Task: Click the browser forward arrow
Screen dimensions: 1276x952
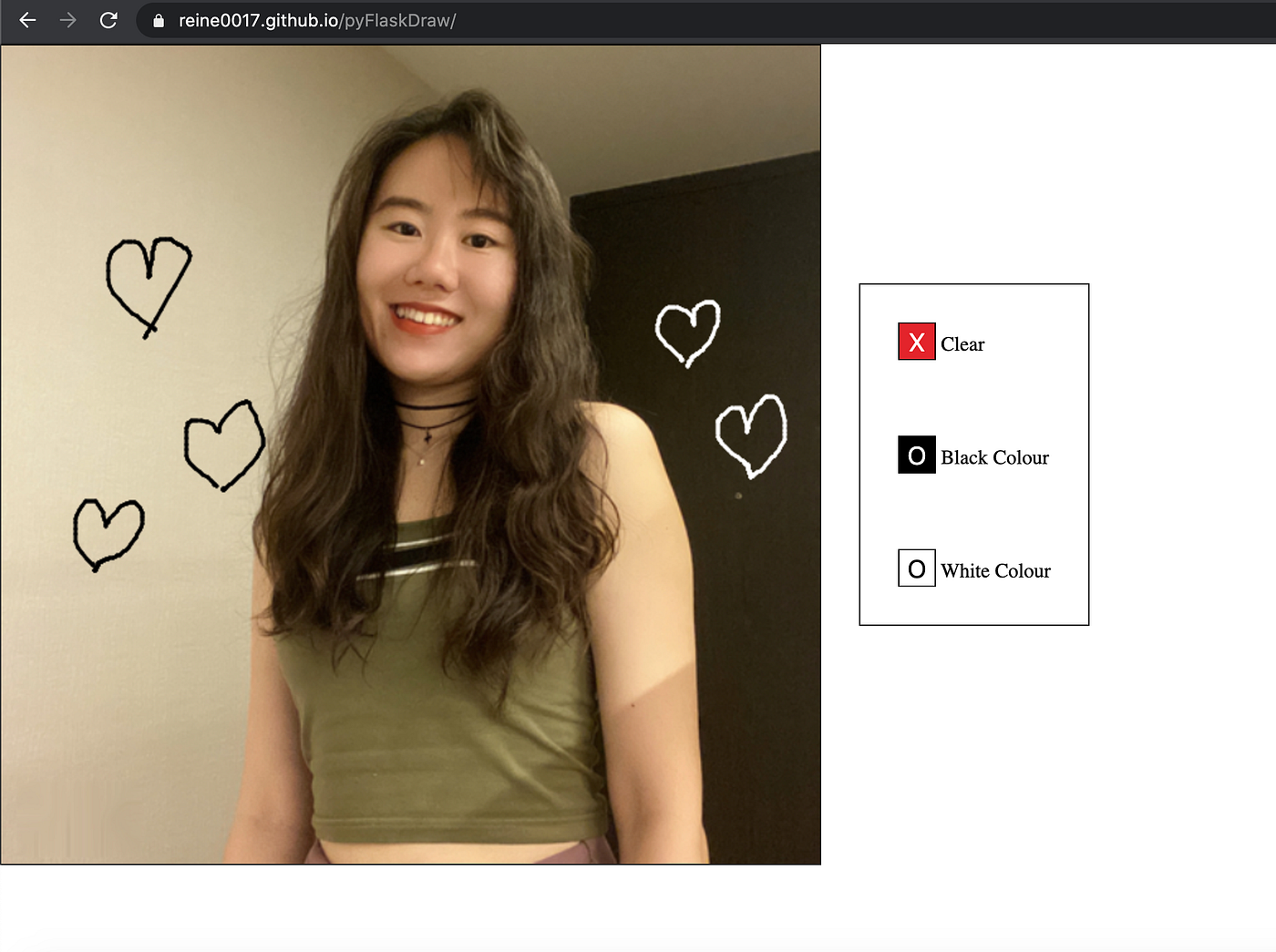Action: (x=67, y=20)
